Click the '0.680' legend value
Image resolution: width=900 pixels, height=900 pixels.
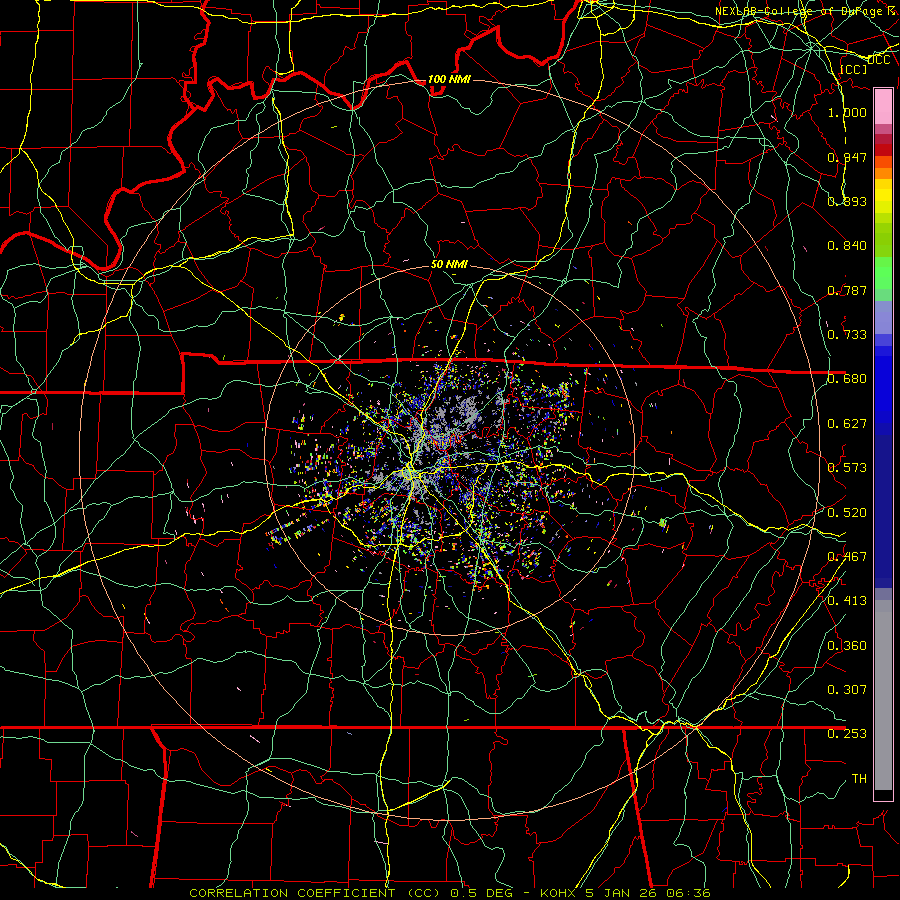[847, 379]
